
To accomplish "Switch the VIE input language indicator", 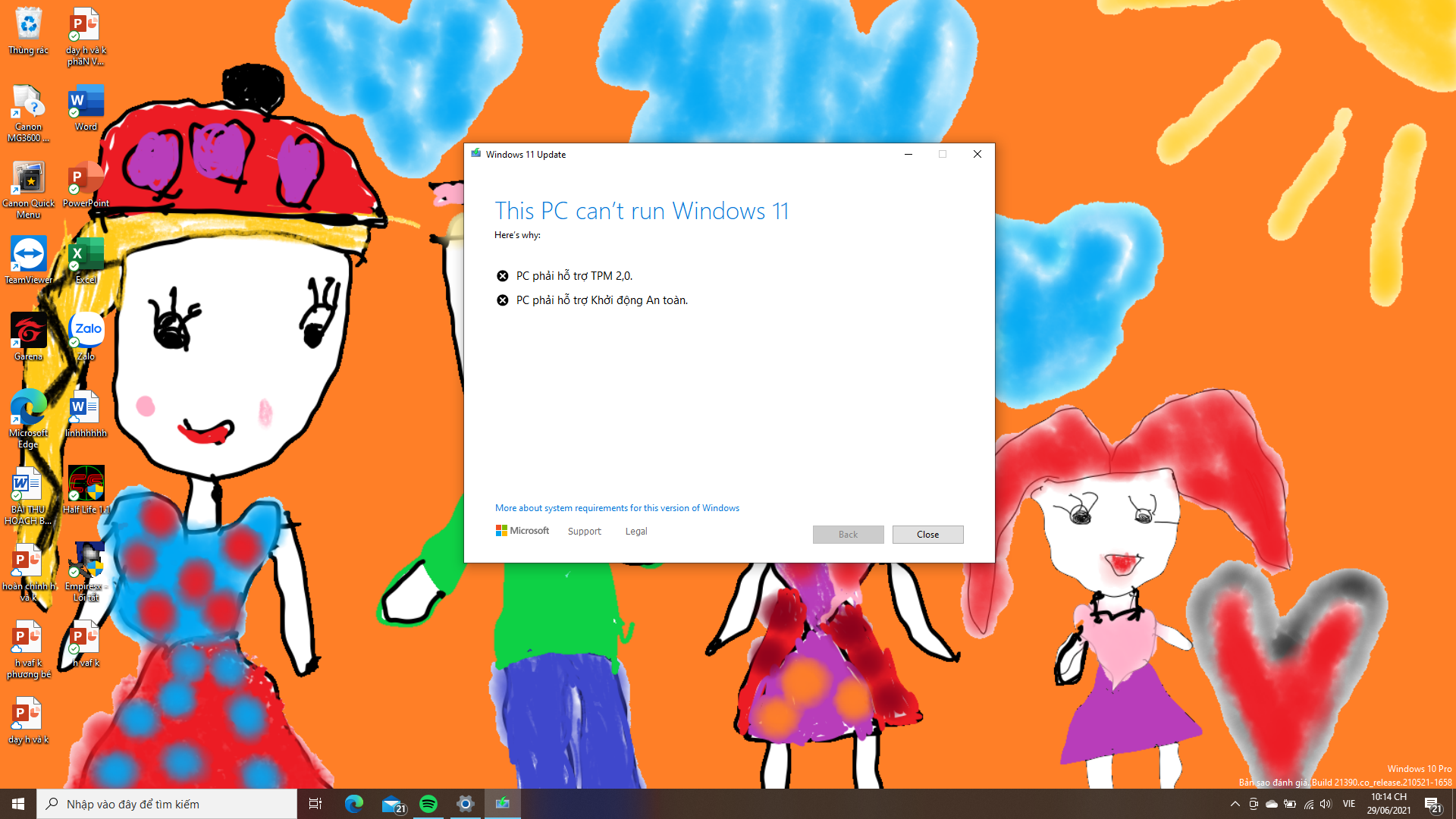I will tap(1349, 804).
